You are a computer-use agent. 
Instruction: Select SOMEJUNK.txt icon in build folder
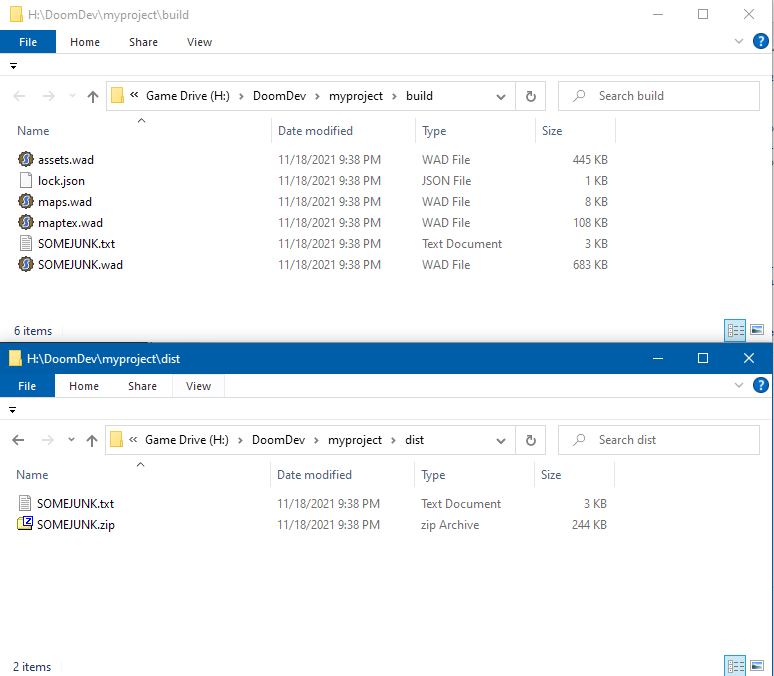(26, 243)
